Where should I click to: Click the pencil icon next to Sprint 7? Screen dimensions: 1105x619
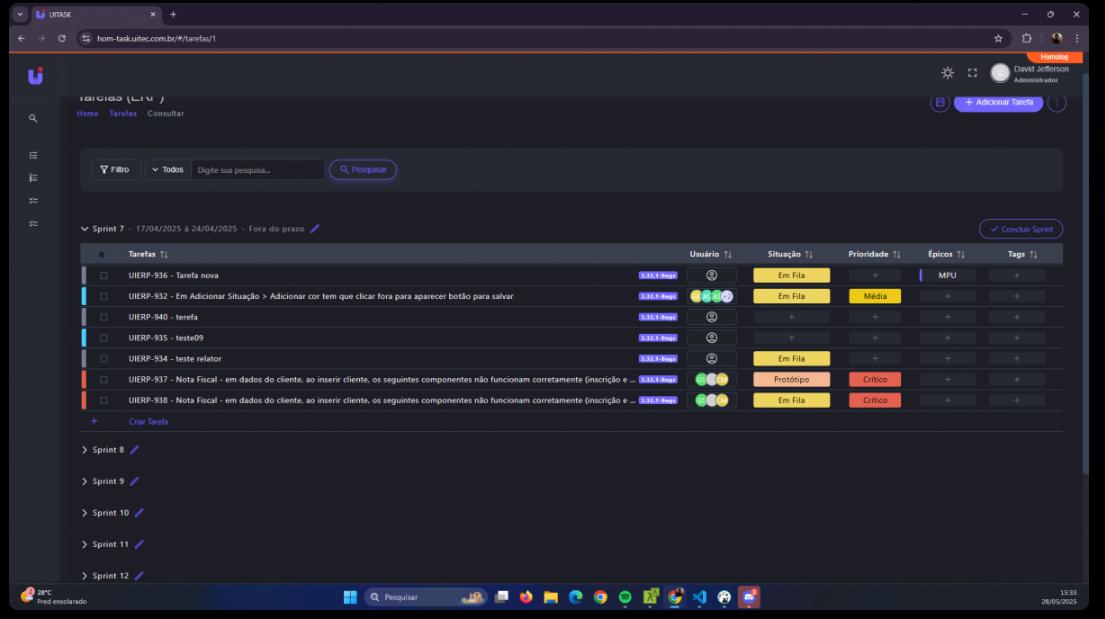click(x=315, y=229)
